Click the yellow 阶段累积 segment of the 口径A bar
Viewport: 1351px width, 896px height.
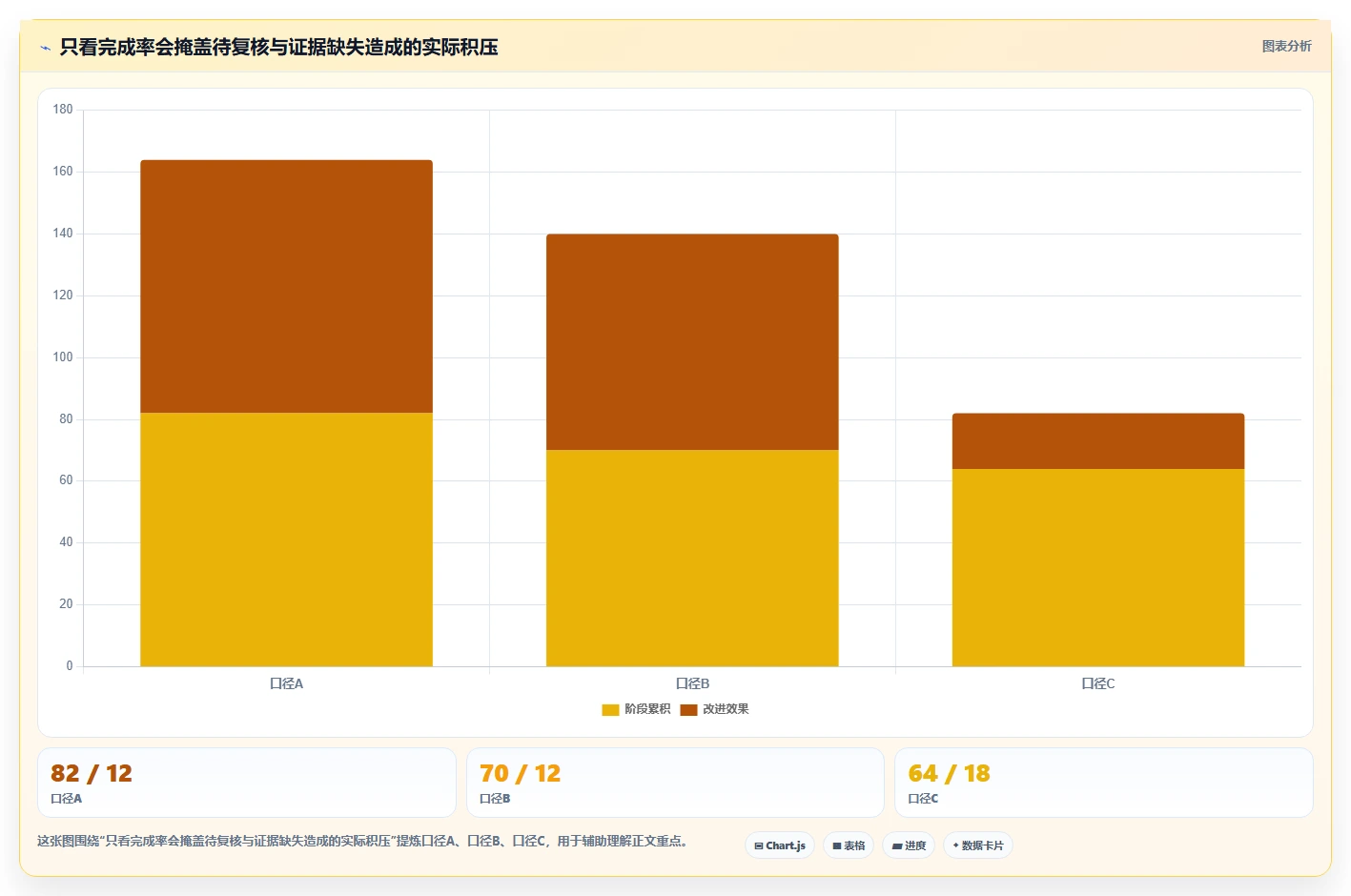[x=287, y=540]
